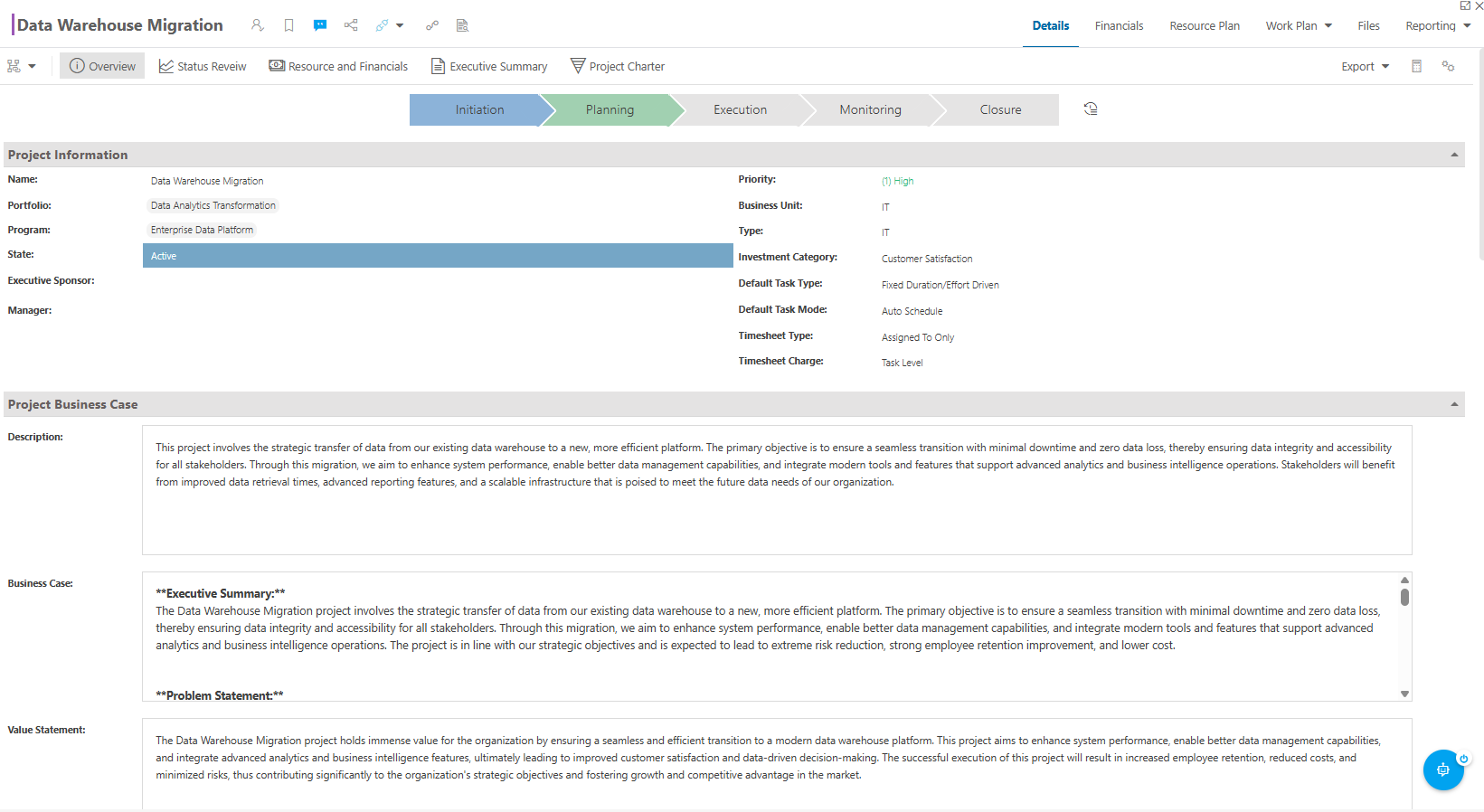Viewport: 1484px width, 812px height.
Task: Click the print icon next to Export
Action: 1417,66
